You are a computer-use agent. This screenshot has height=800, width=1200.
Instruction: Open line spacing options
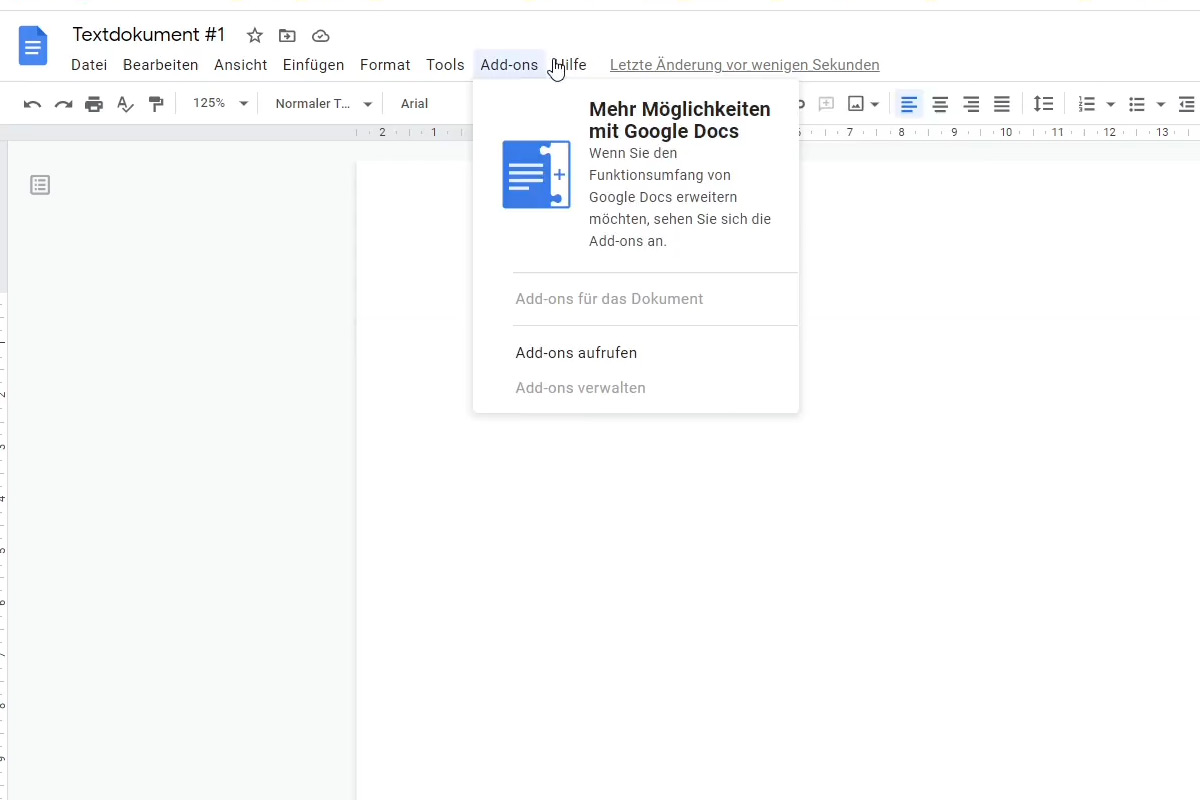click(1043, 104)
